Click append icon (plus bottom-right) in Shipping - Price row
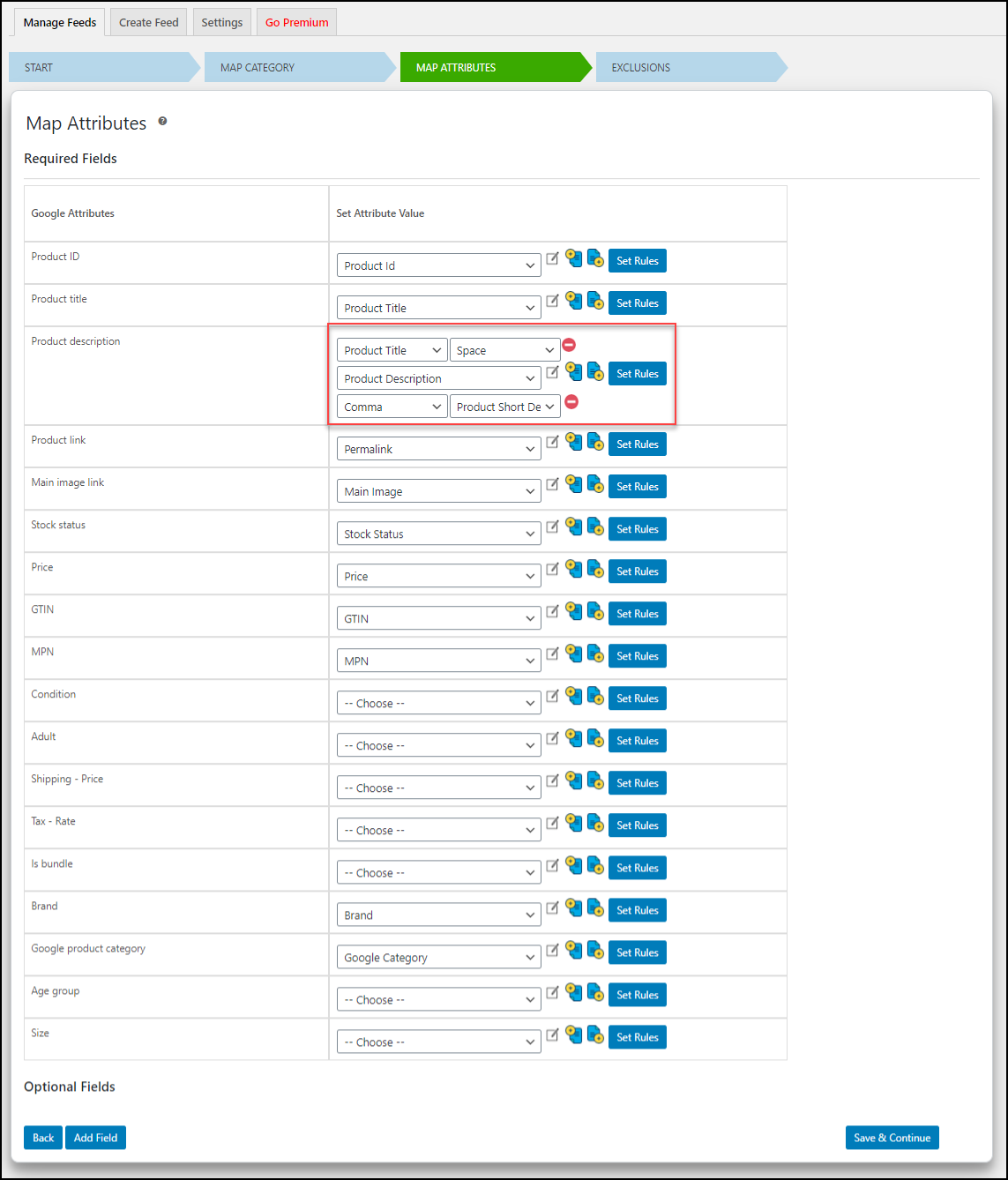Viewport: 1008px width, 1180px height. tap(595, 780)
